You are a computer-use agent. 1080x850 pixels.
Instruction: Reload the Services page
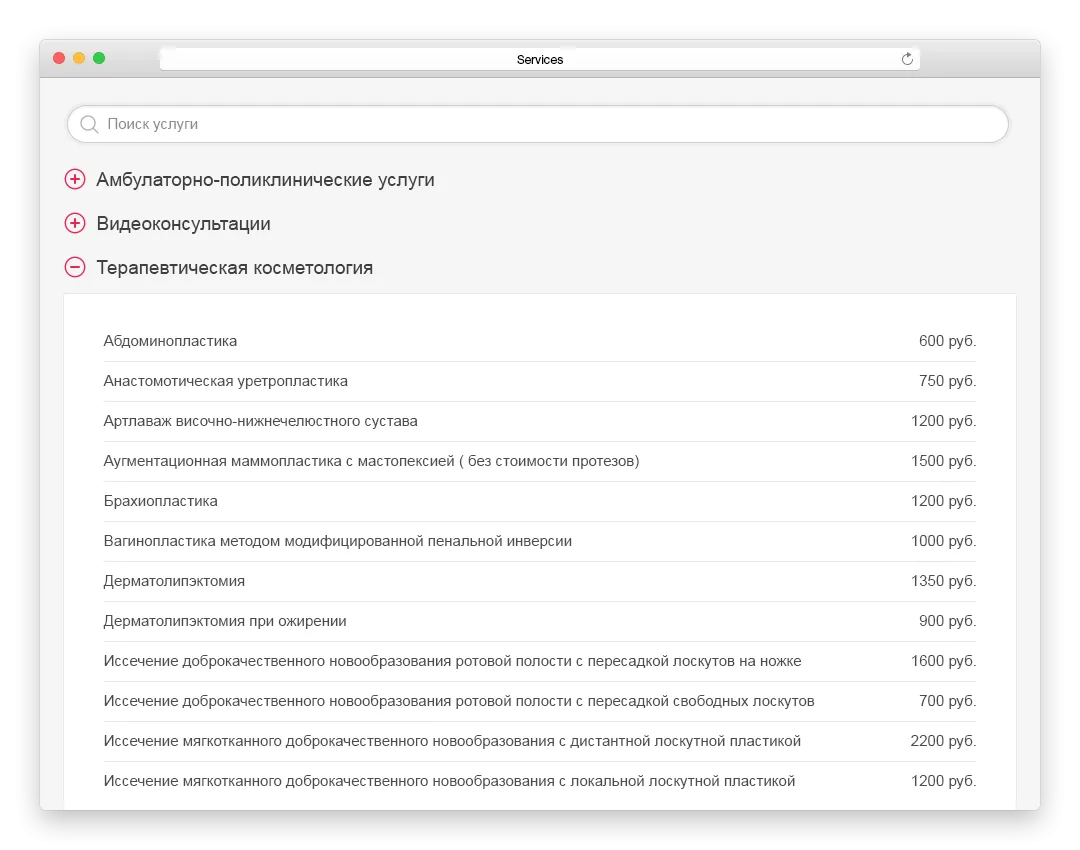[x=907, y=59]
